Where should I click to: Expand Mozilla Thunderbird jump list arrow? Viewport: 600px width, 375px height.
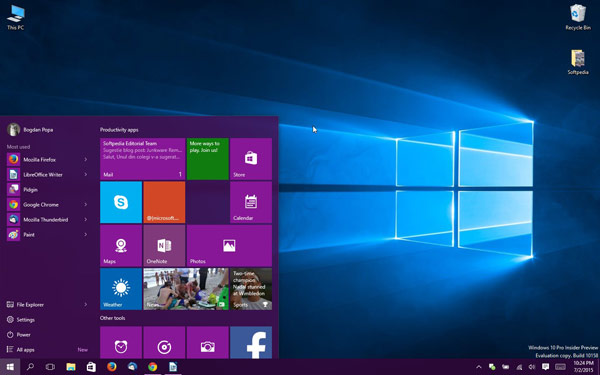pos(86,219)
